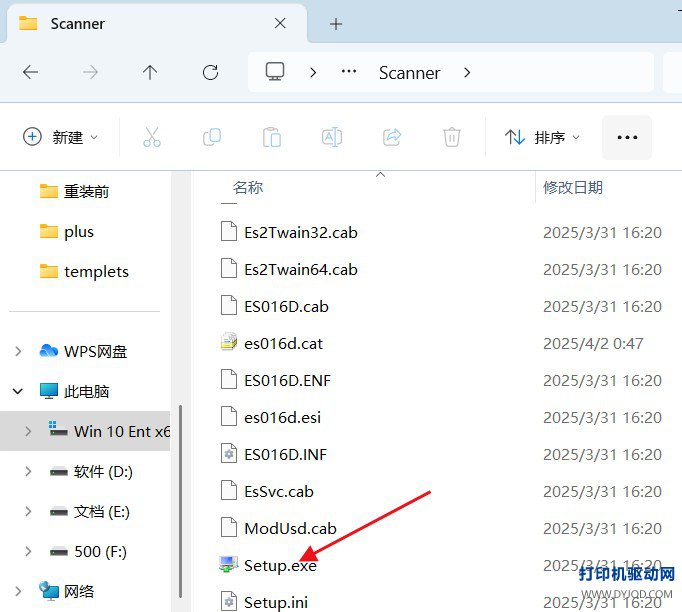The width and height of the screenshot is (682, 612).
Task: Sort by 名称 column header
Action: coord(248,187)
